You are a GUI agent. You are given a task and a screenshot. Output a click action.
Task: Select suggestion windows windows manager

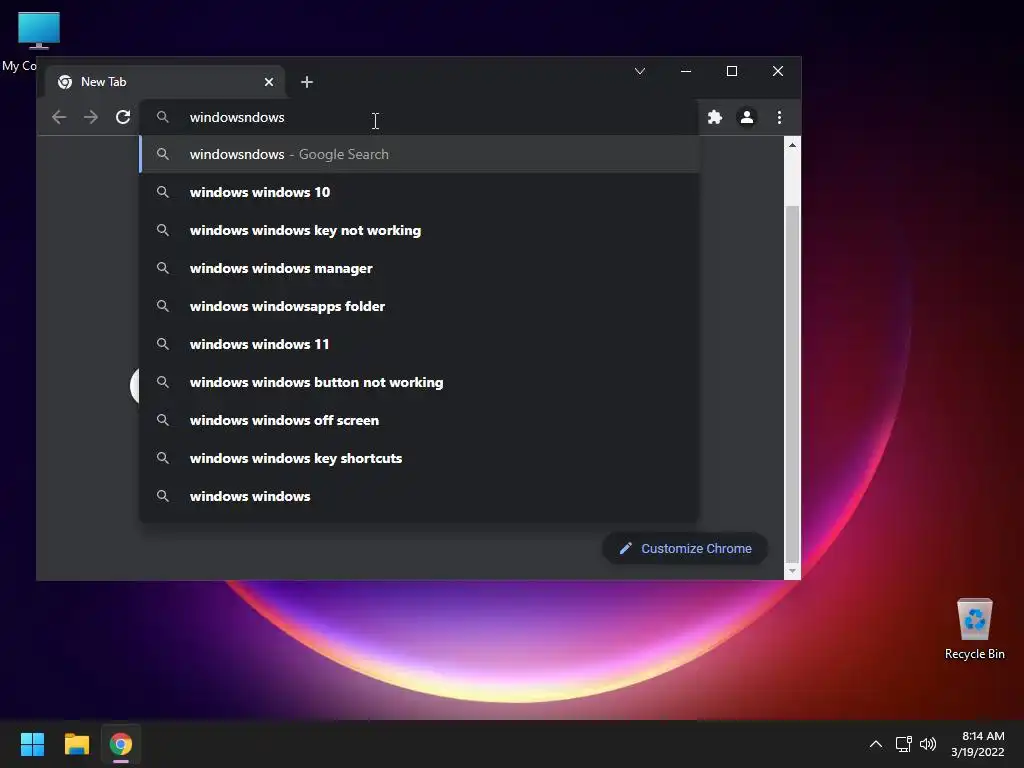coord(419,268)
